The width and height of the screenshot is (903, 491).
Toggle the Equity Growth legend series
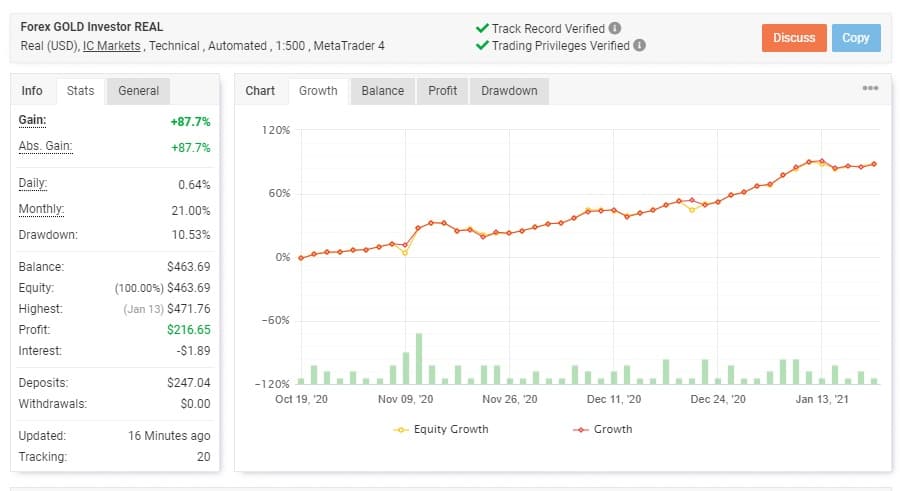[441, 429]
